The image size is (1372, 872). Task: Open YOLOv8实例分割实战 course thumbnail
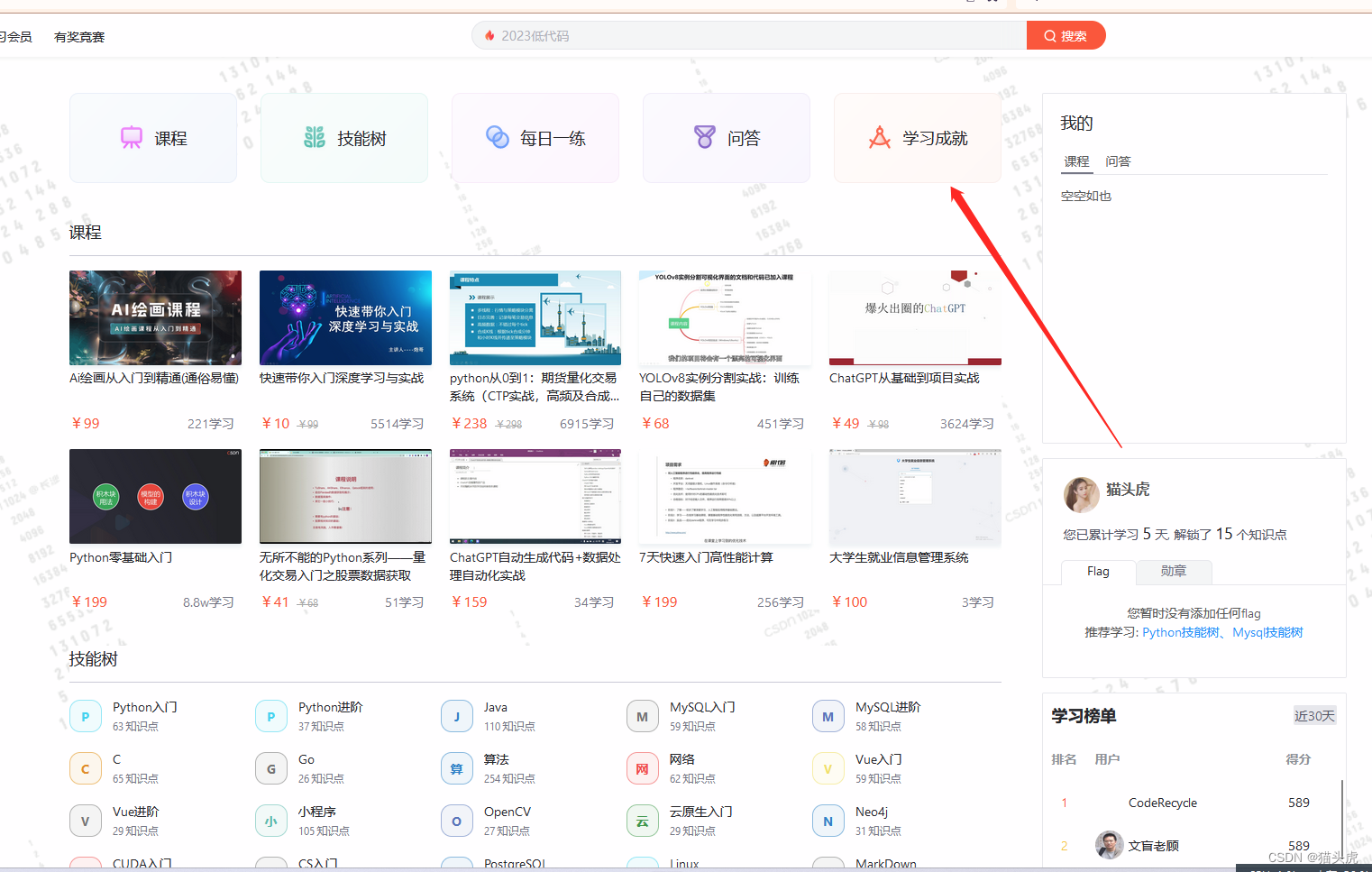725,317
